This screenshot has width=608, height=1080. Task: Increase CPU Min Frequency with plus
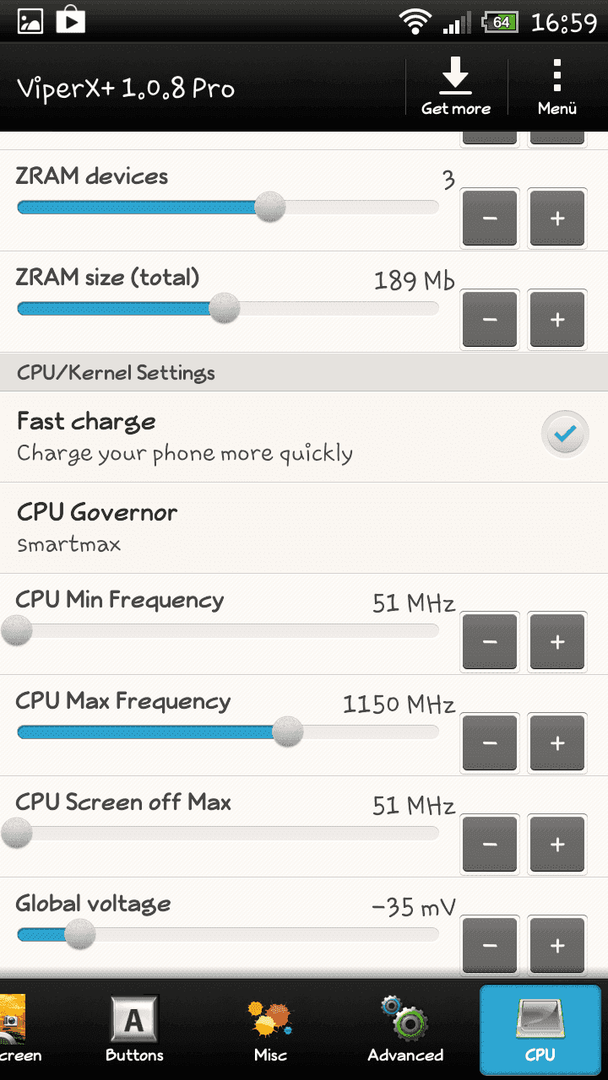[557, 641]
